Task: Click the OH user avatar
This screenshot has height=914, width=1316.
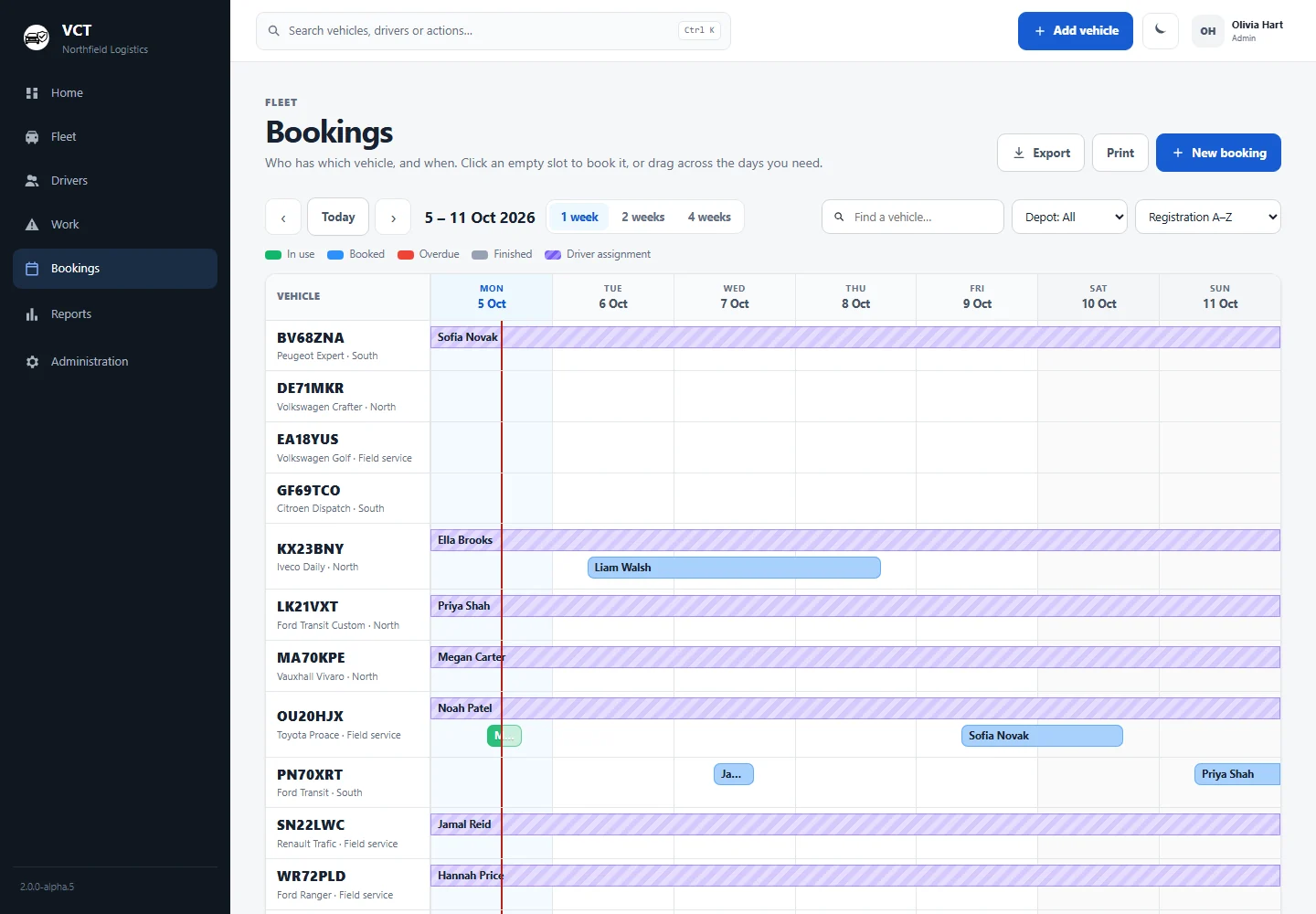Action: coord(1208,31)
